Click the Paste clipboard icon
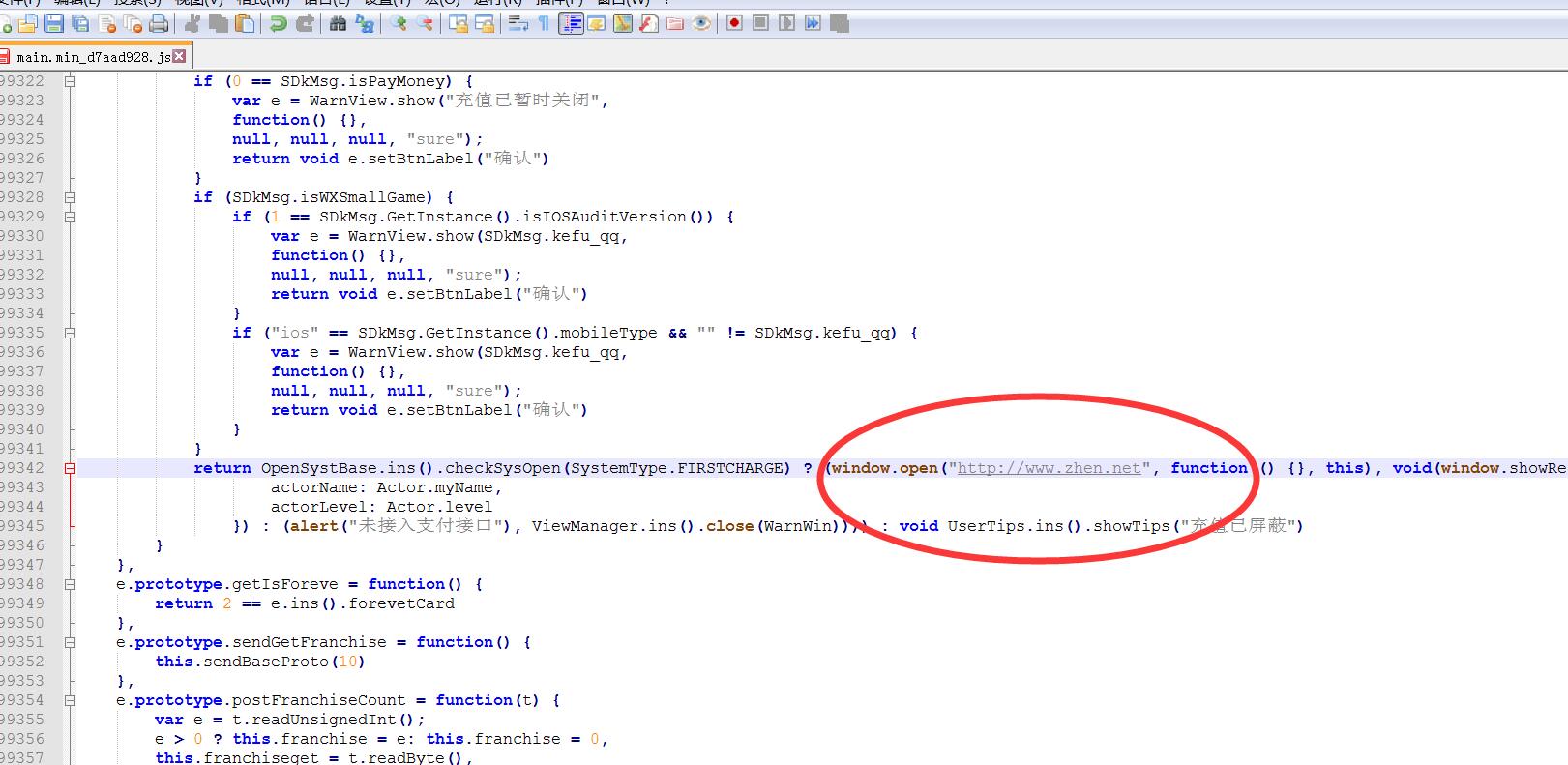The image size is (1568, 765). [x=246, y=23]
